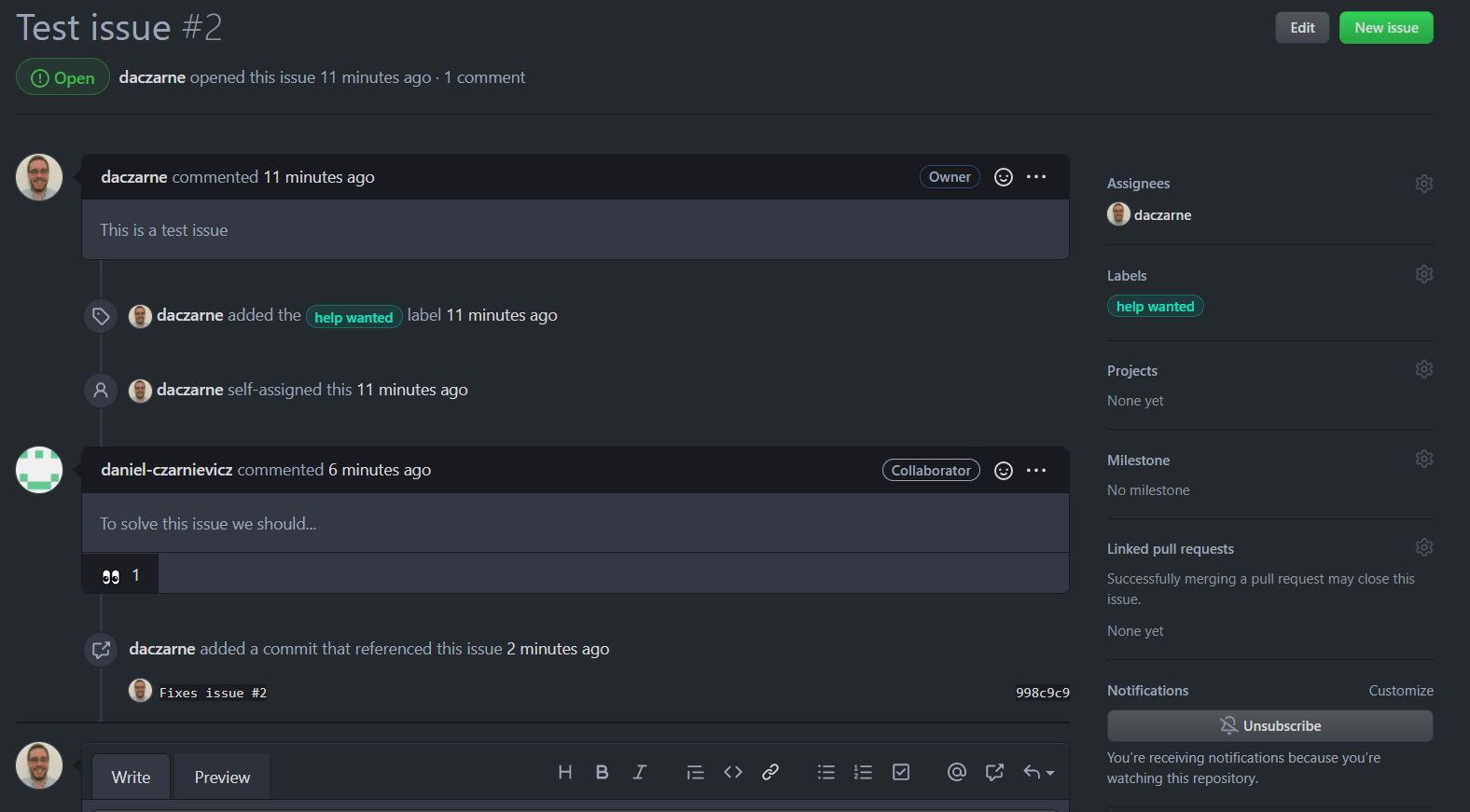Add a numbered list
Viewport: 1470px width, 812px height.
click(x=864, y=772)
